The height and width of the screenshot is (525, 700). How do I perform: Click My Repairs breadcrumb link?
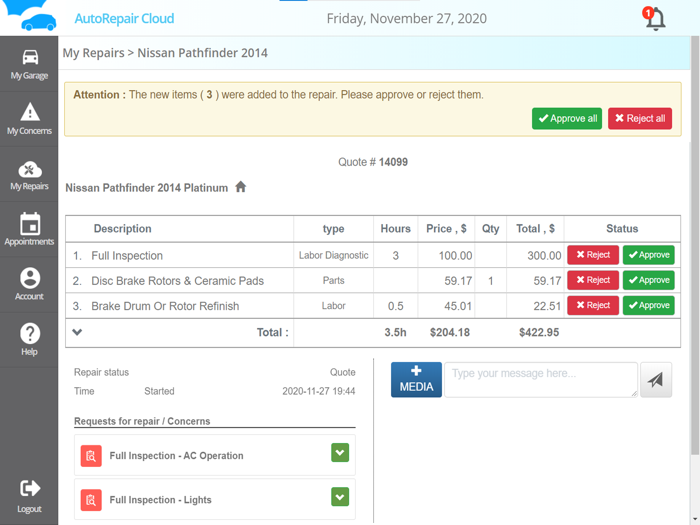click(x=93, y=53)
